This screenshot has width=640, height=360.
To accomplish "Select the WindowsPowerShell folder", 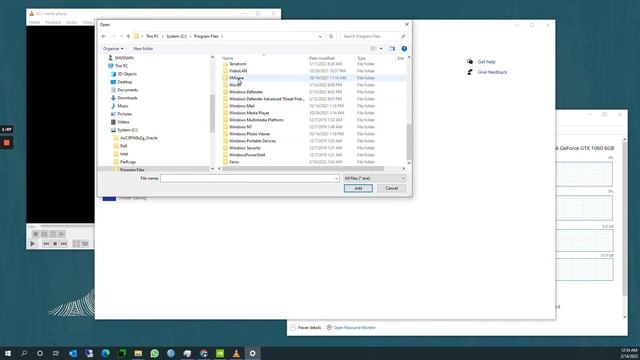I will (x=247, y=155).
